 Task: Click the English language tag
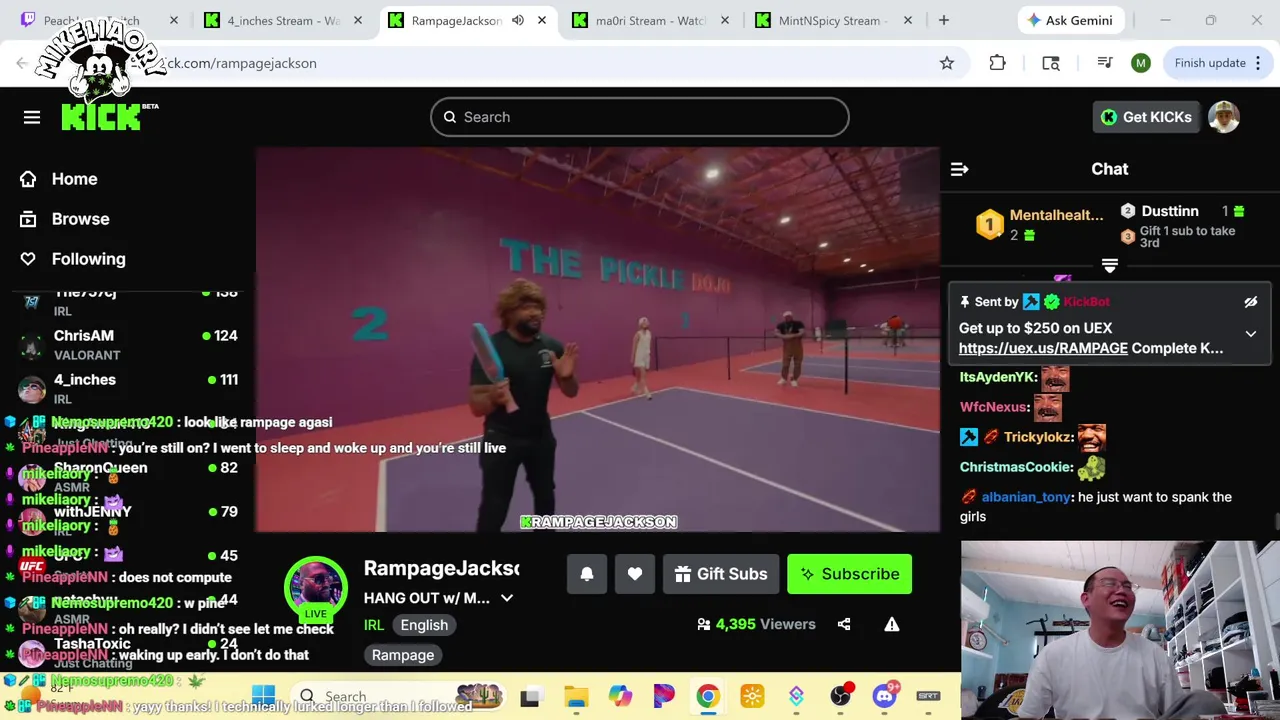[424, 625]
